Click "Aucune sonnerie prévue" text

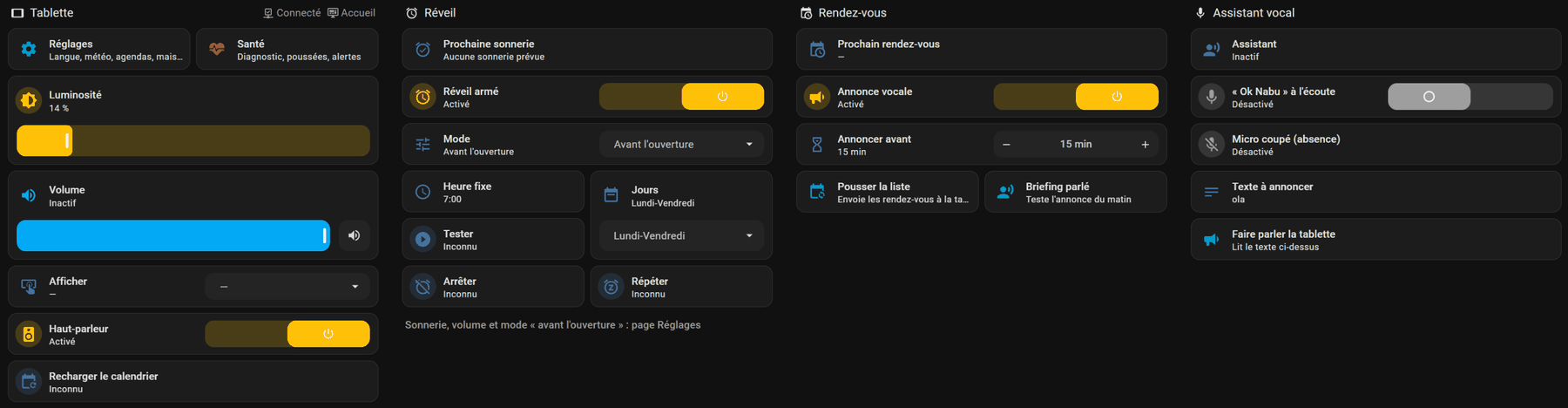click(x=494, y=57)
